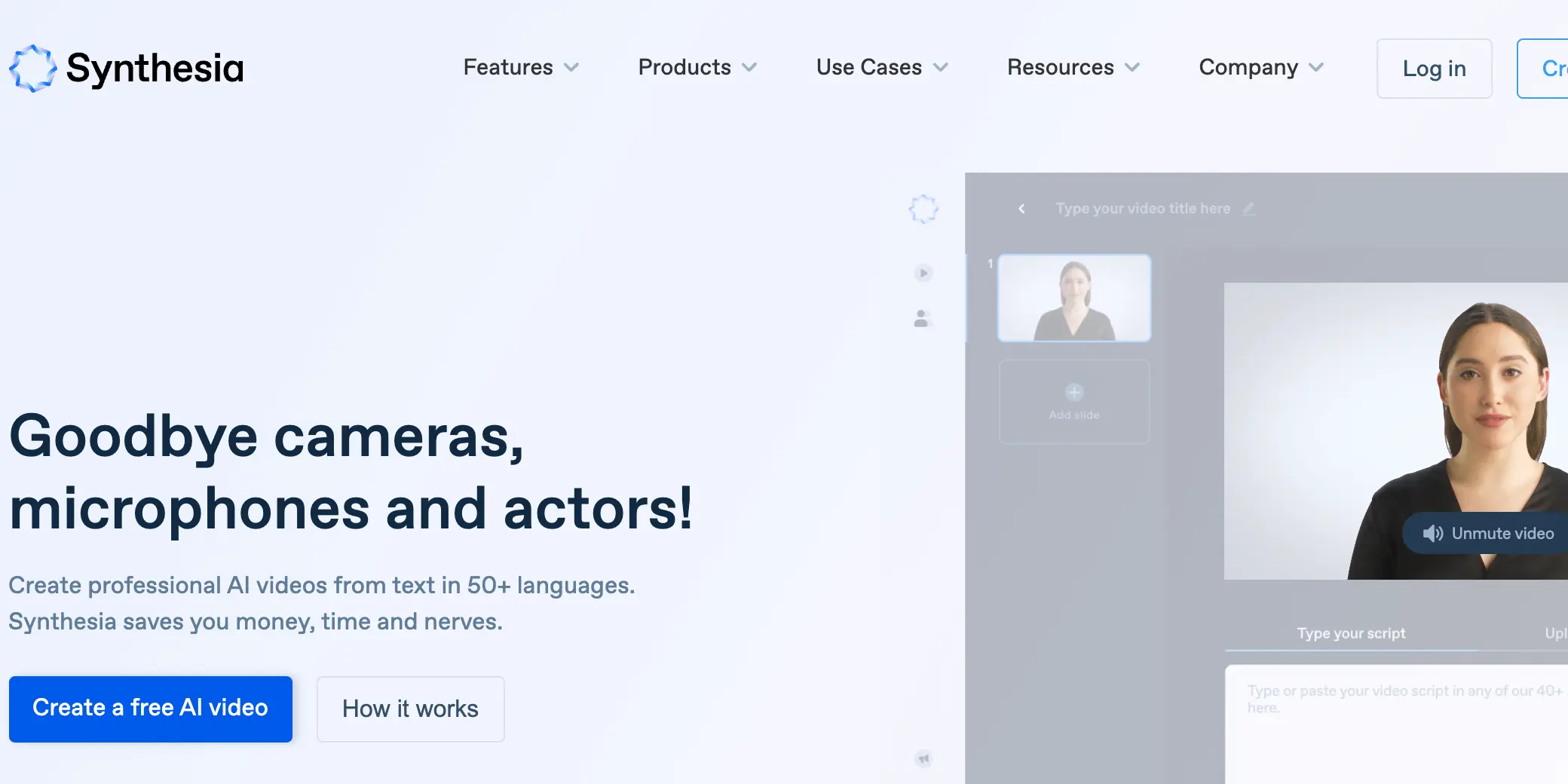Click the Synthesia logo icon in header
The width and height of the screenshot is (1568, 784).
(x=32, y=69)
